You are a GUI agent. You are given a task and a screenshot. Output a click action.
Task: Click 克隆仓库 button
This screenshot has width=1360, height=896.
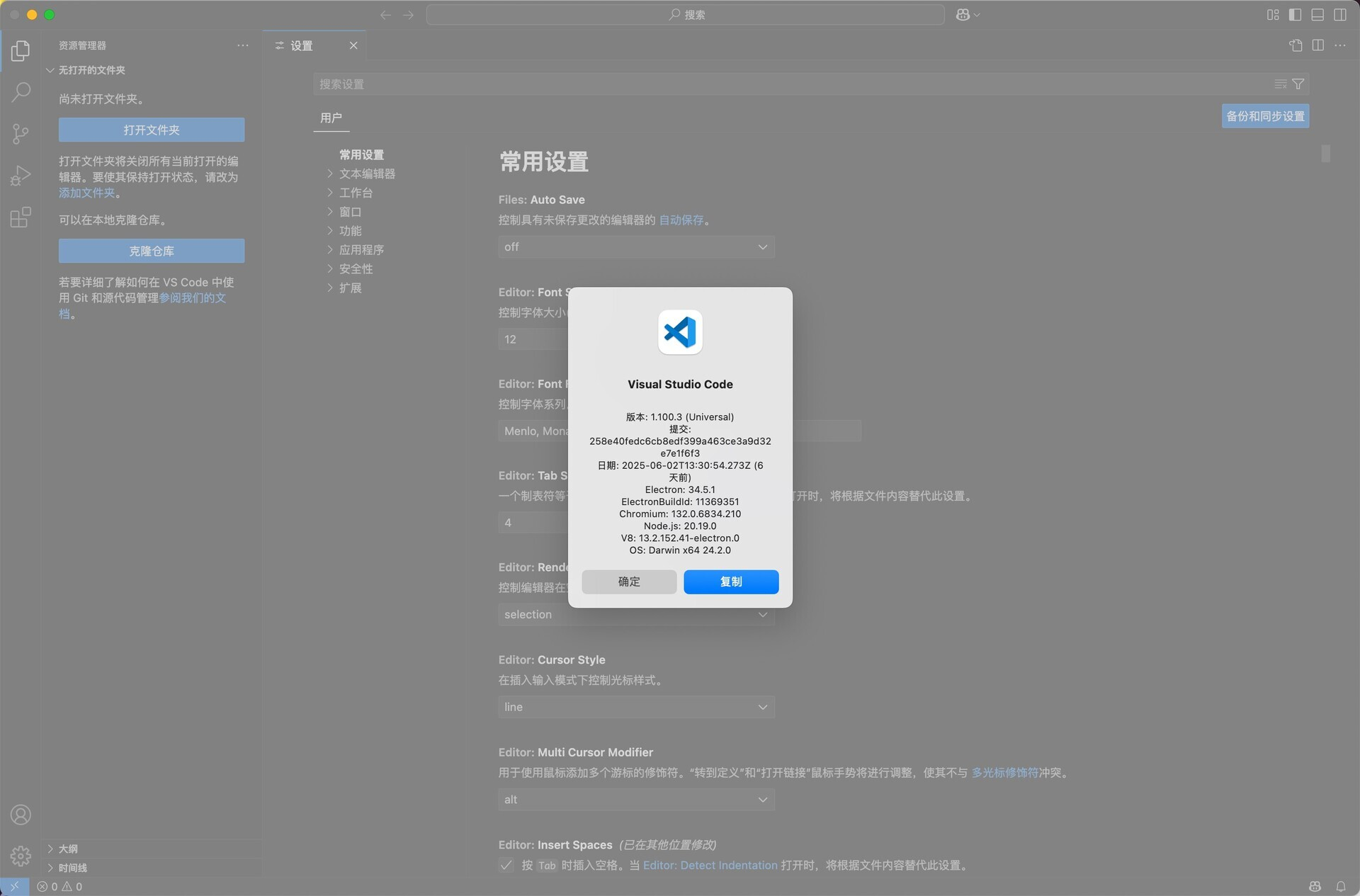[152, 251]
